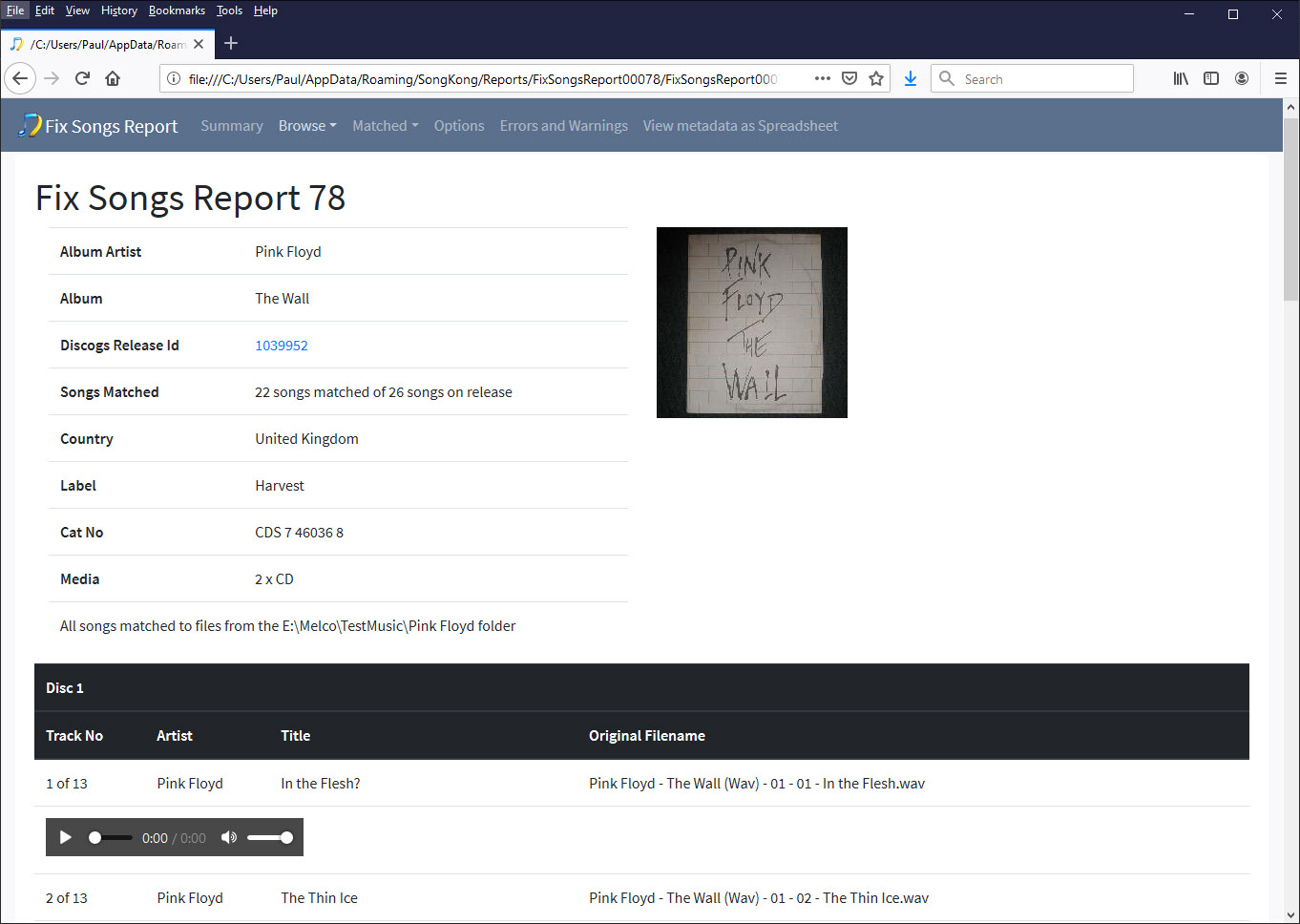Click the scrollbar up arrow
Viewport: 1300px width, 924px height.
pyautogui.click(x=1290, y=107)
